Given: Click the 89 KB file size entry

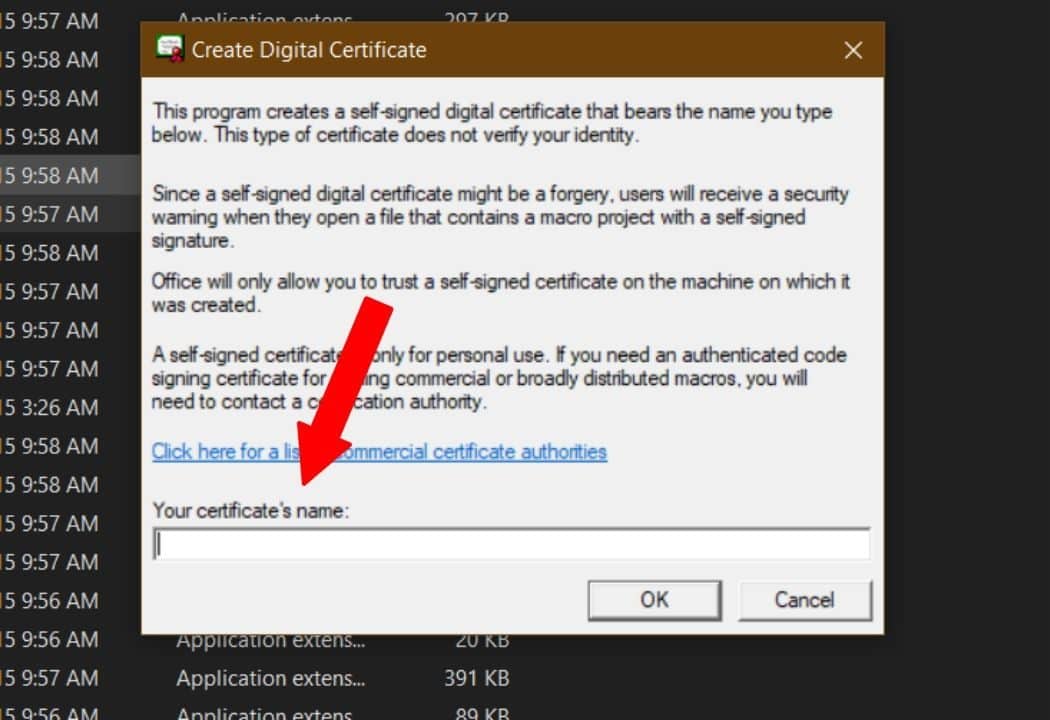Looking at the screenshot, I should 482,714.
